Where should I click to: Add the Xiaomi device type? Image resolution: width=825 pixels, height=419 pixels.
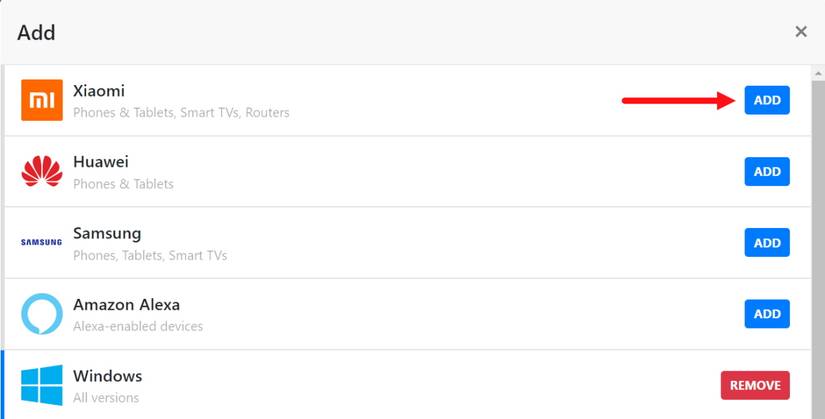767,100
